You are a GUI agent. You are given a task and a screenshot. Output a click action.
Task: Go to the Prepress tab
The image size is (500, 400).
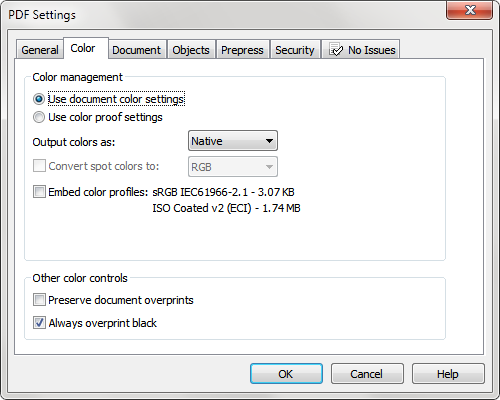tap(242, 50)
